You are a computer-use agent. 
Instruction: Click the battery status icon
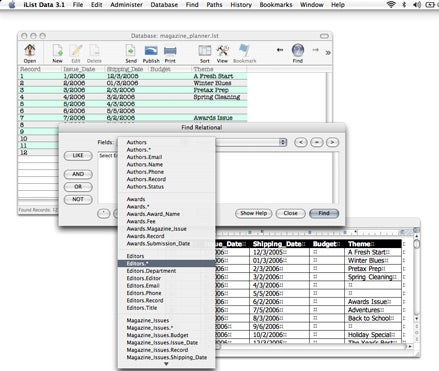pos(430,5)
